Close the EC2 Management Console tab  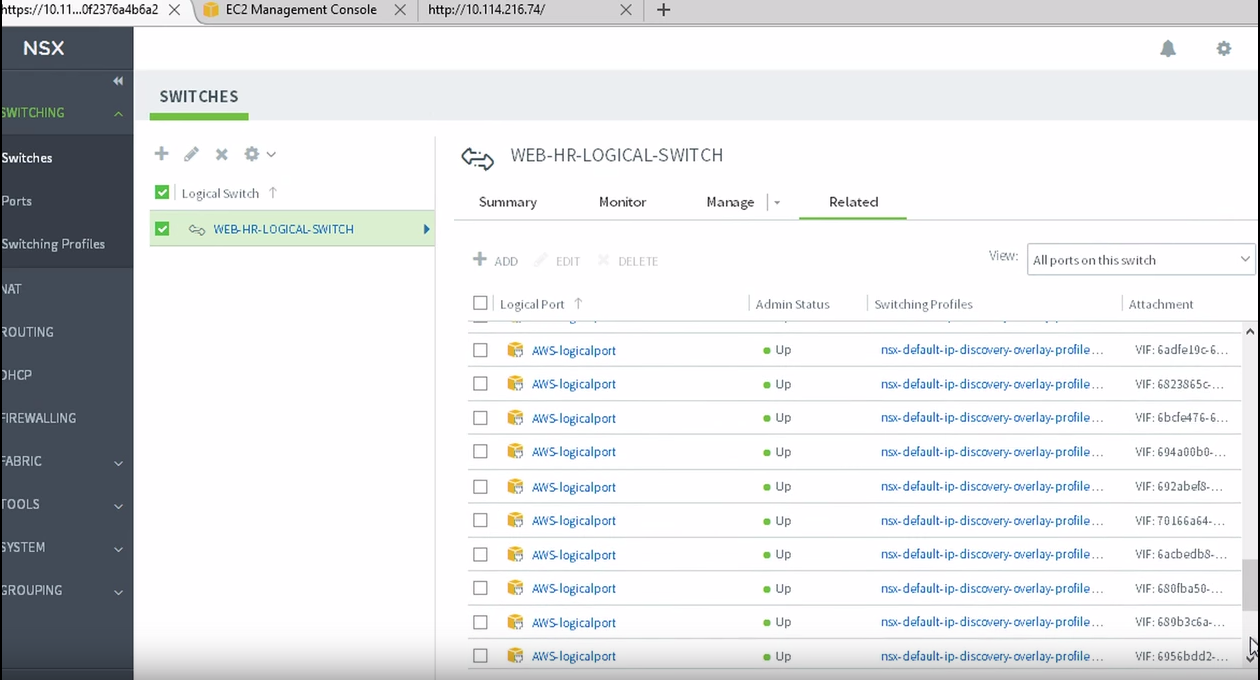tap(400, 10)
